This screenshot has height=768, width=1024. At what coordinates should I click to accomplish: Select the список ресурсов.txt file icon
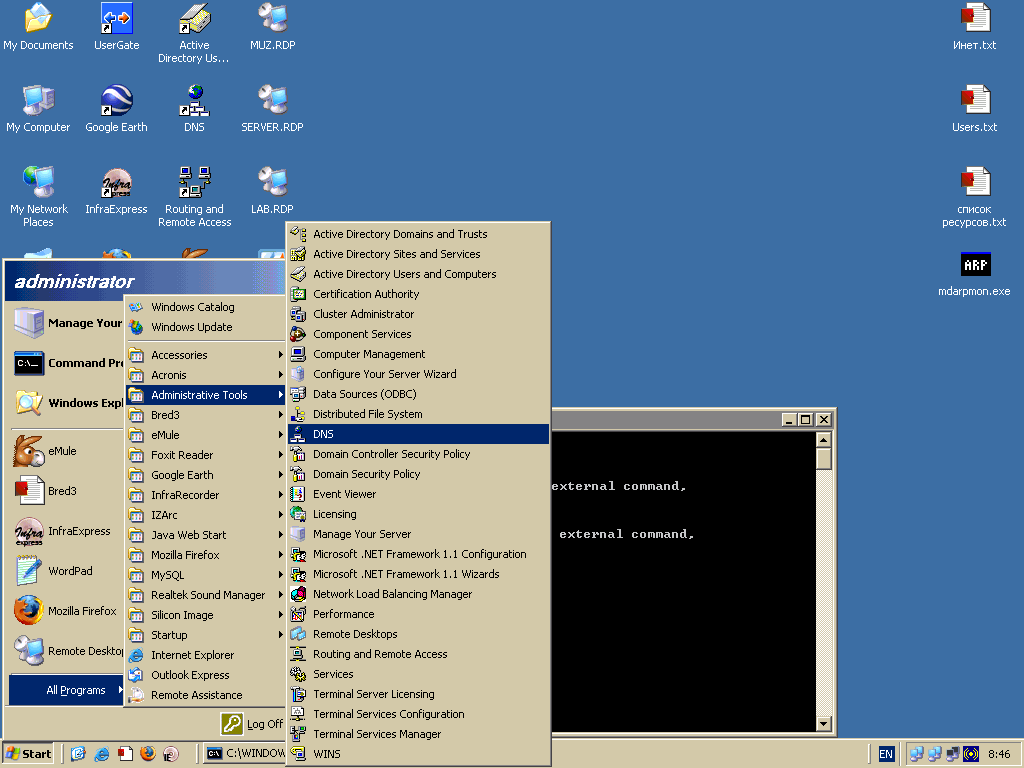tap(974, 197)
